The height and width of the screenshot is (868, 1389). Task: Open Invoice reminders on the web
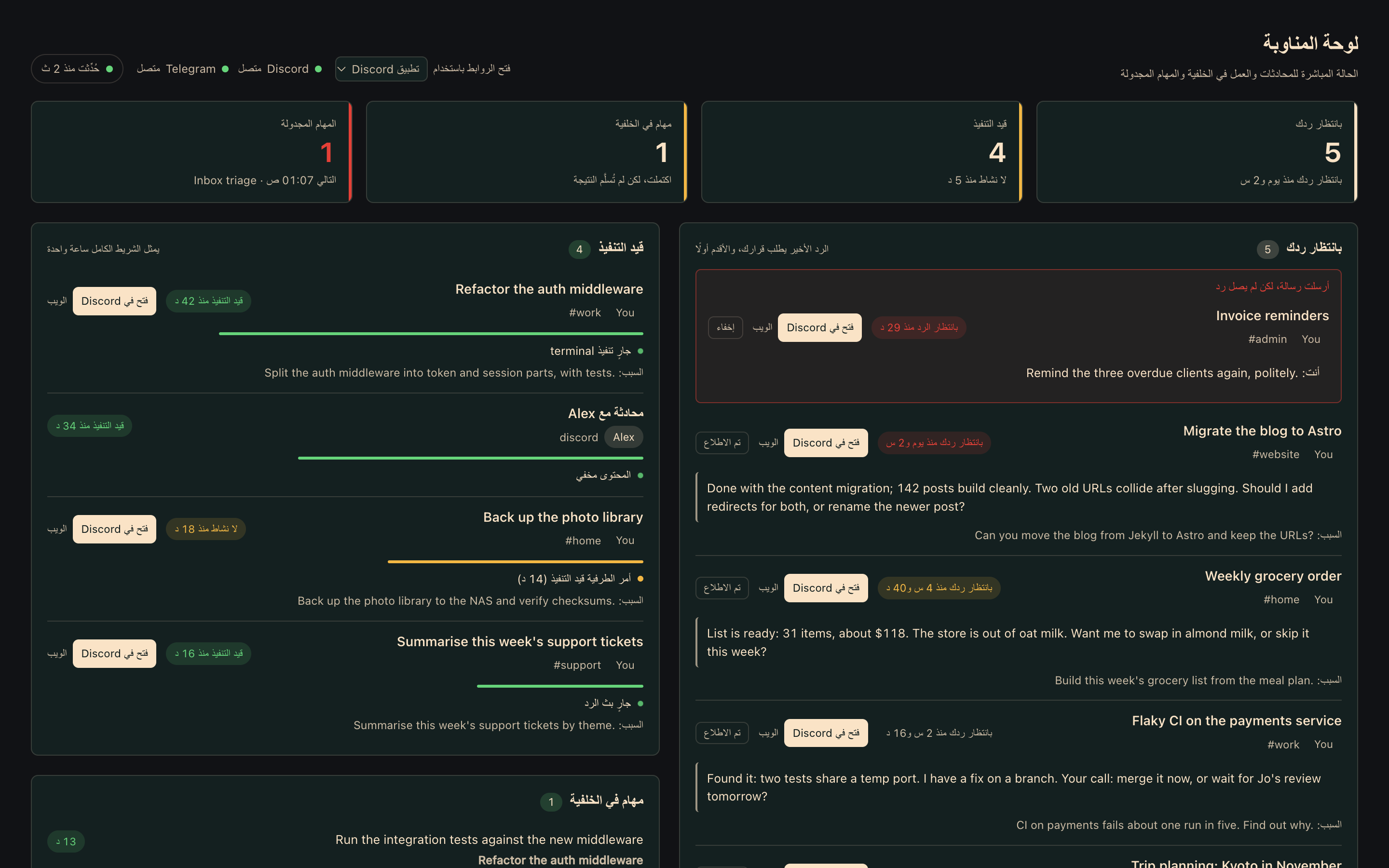point(762,327)
